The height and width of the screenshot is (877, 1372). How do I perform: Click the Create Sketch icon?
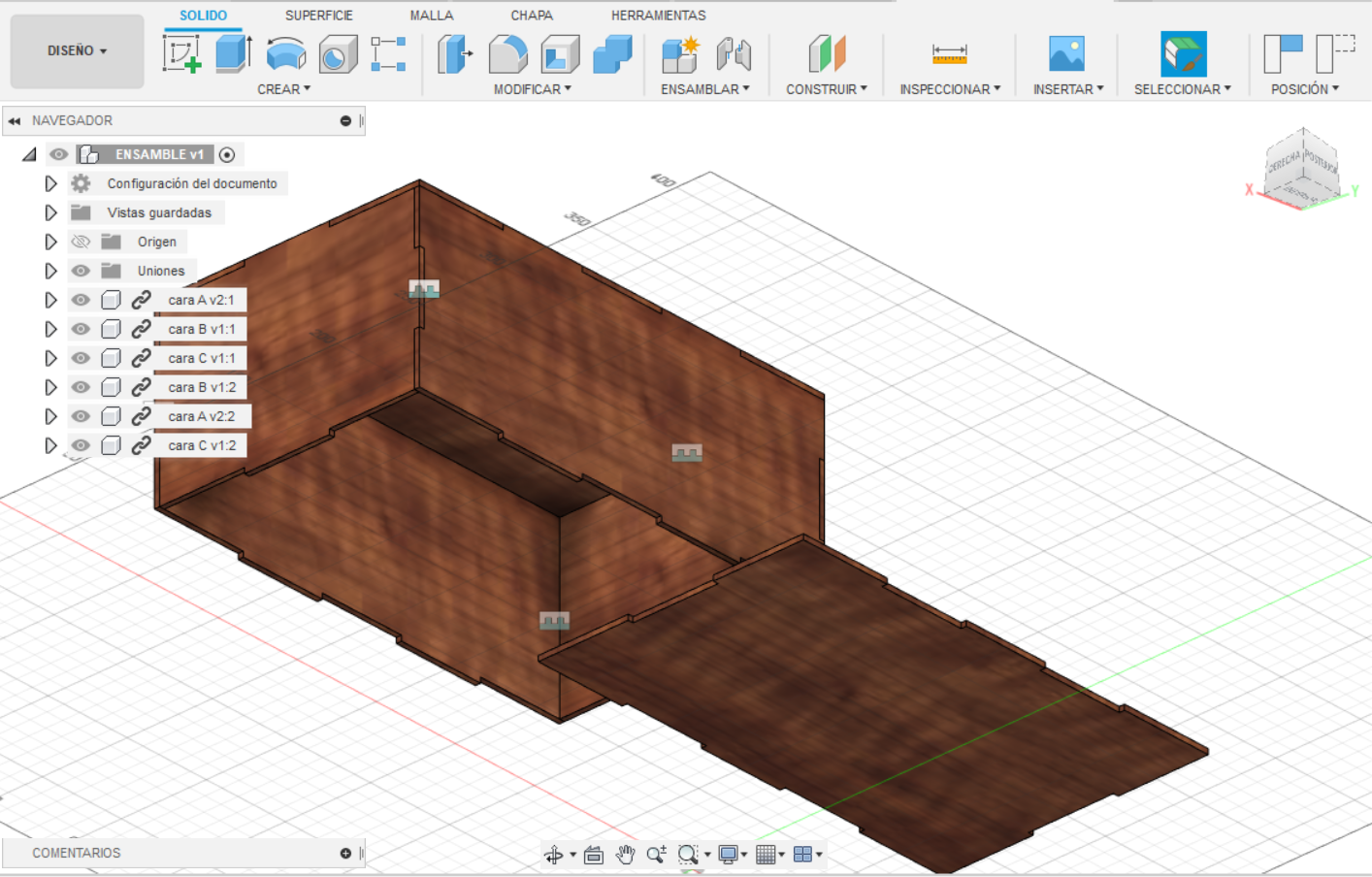[181, 53]
